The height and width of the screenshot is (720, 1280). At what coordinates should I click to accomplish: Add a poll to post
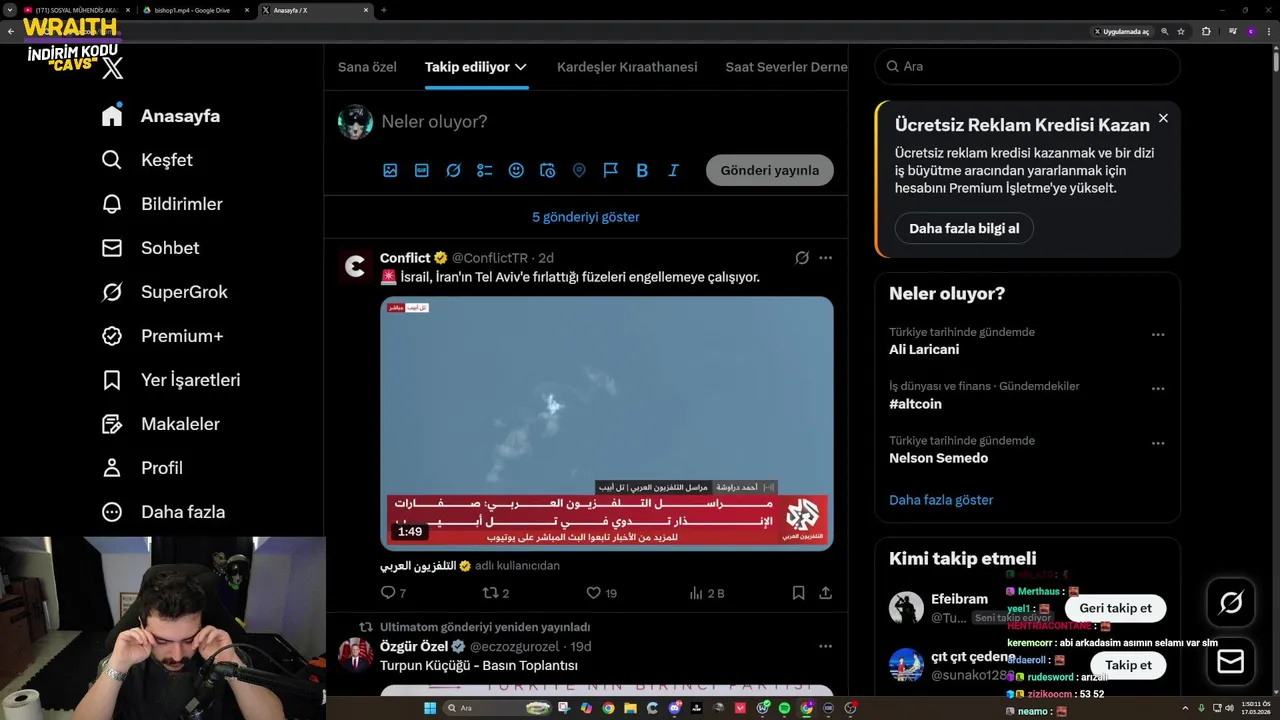tap(485, 171)
